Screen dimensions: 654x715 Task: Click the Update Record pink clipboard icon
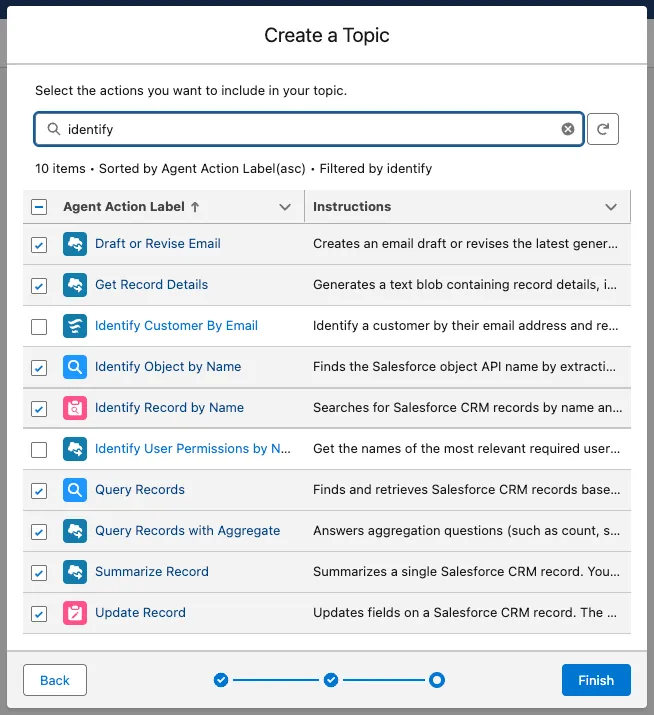tap(75, 613)
